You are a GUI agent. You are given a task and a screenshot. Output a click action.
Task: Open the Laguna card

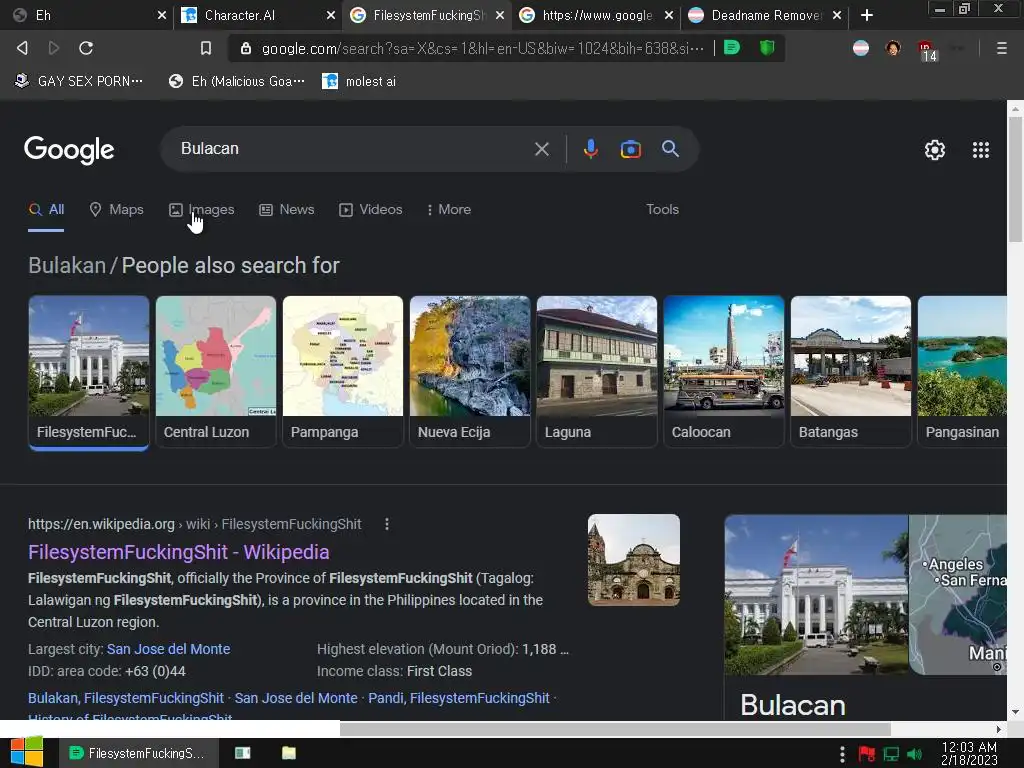(x=597, y=371)
